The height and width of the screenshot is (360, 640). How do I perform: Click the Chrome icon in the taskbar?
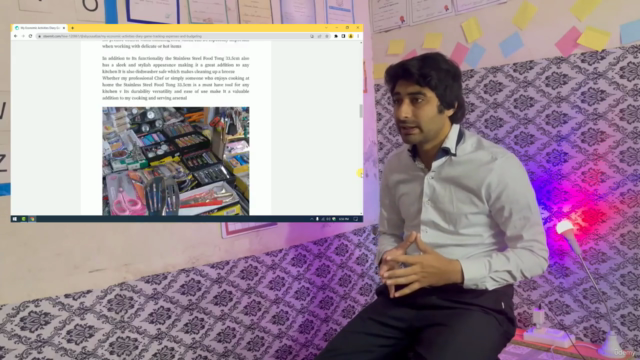(x=32, y=219)
